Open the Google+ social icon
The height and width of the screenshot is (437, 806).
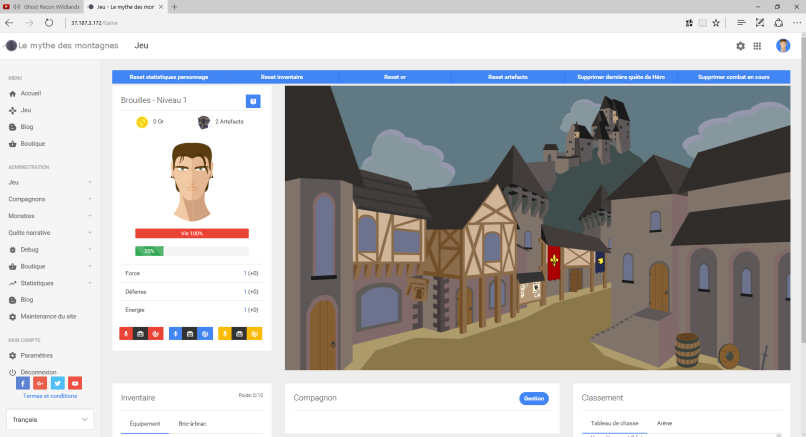40,384
